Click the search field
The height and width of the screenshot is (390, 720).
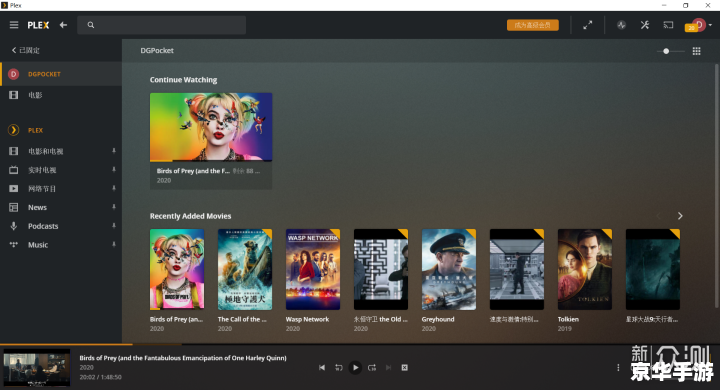tap(162, 25)
